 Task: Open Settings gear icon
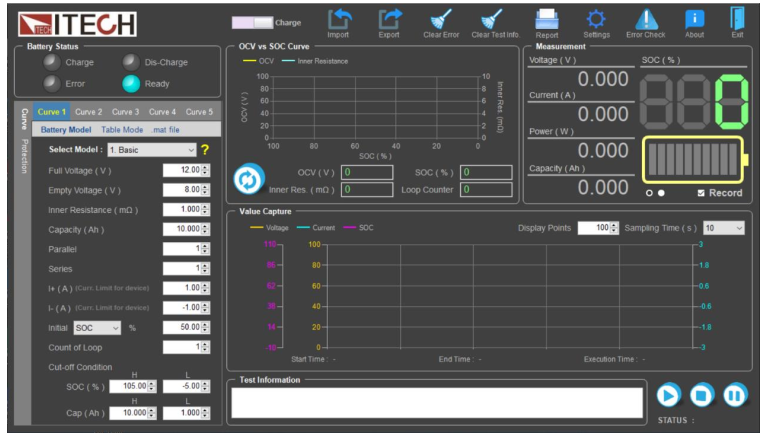(596, 19)
